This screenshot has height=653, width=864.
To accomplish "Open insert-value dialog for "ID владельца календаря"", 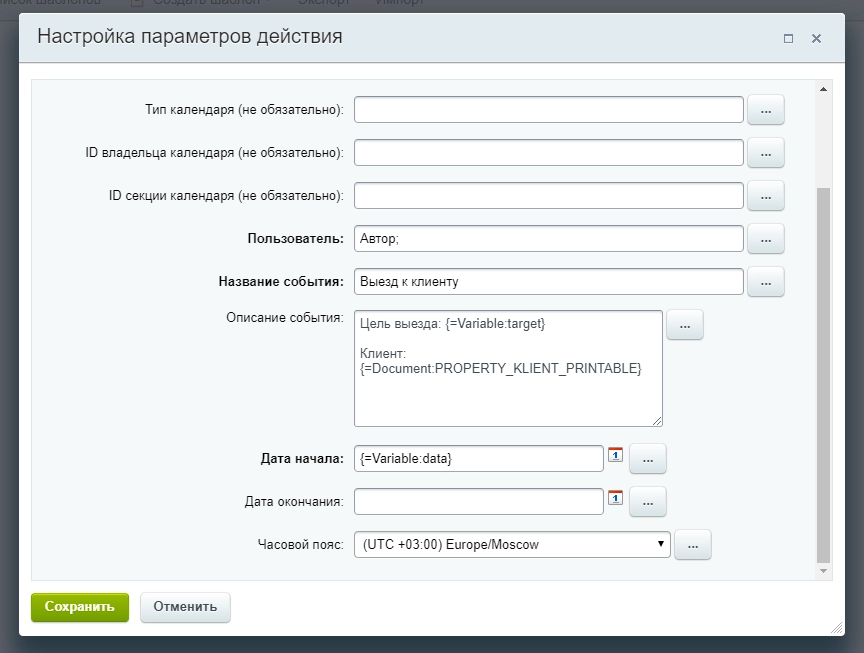I will 766,153.
